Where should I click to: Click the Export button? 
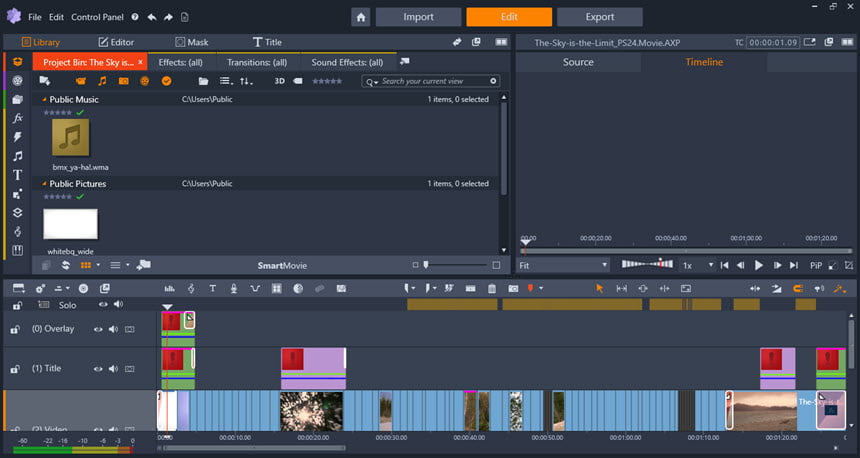click(x=599, y=17)
